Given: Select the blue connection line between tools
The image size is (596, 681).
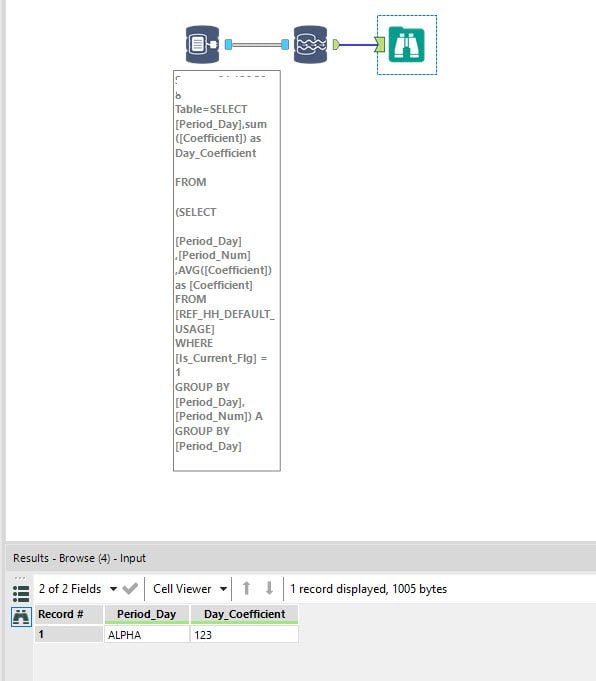Looking at the screenshot, I should (357, 44).
